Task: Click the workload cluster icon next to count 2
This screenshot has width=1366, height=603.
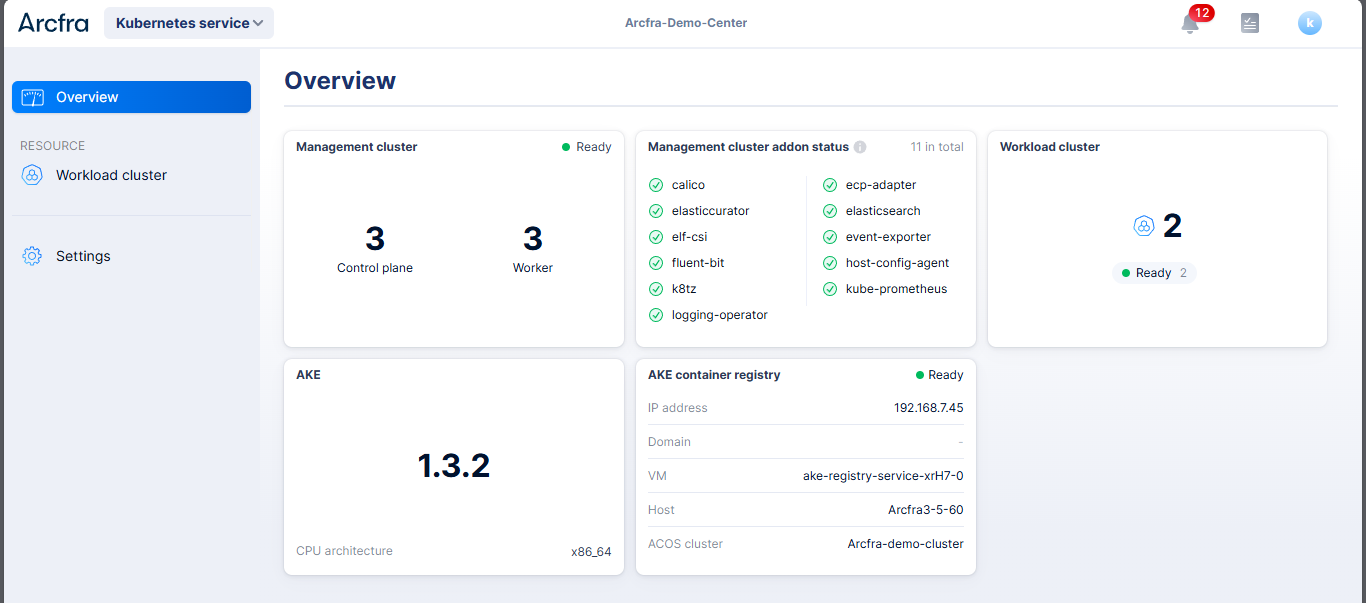Action: [1144, 226]
